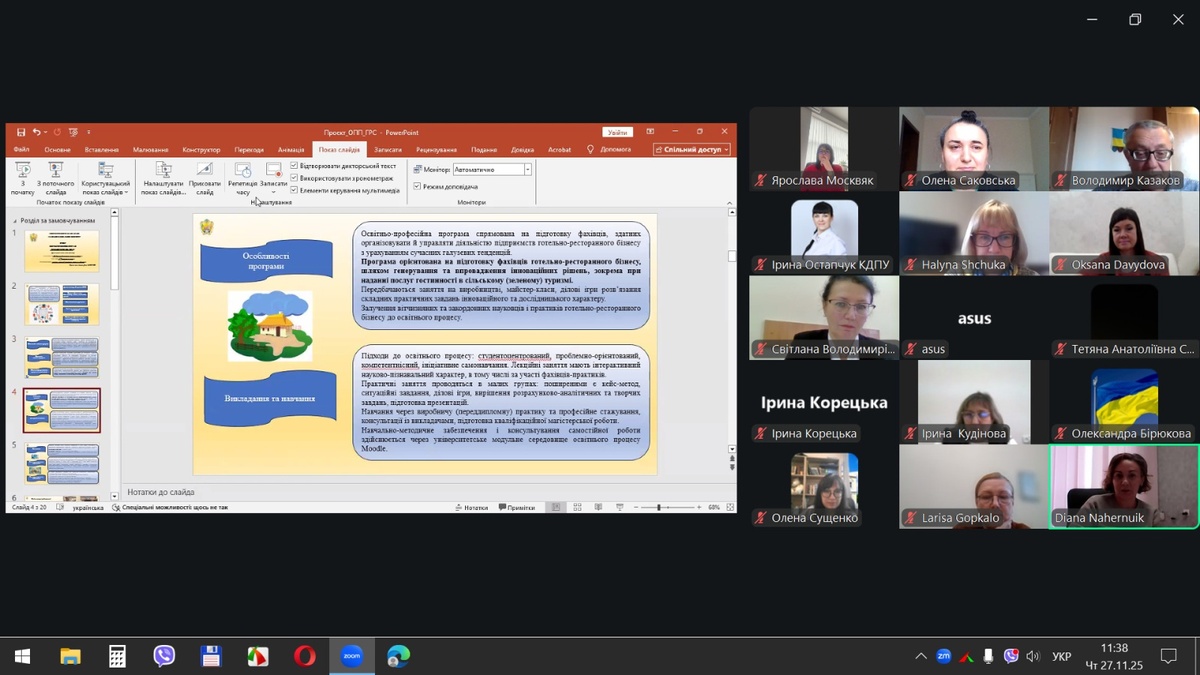
Task: Open the Zoom app on the taskbar
Action: 351,656
